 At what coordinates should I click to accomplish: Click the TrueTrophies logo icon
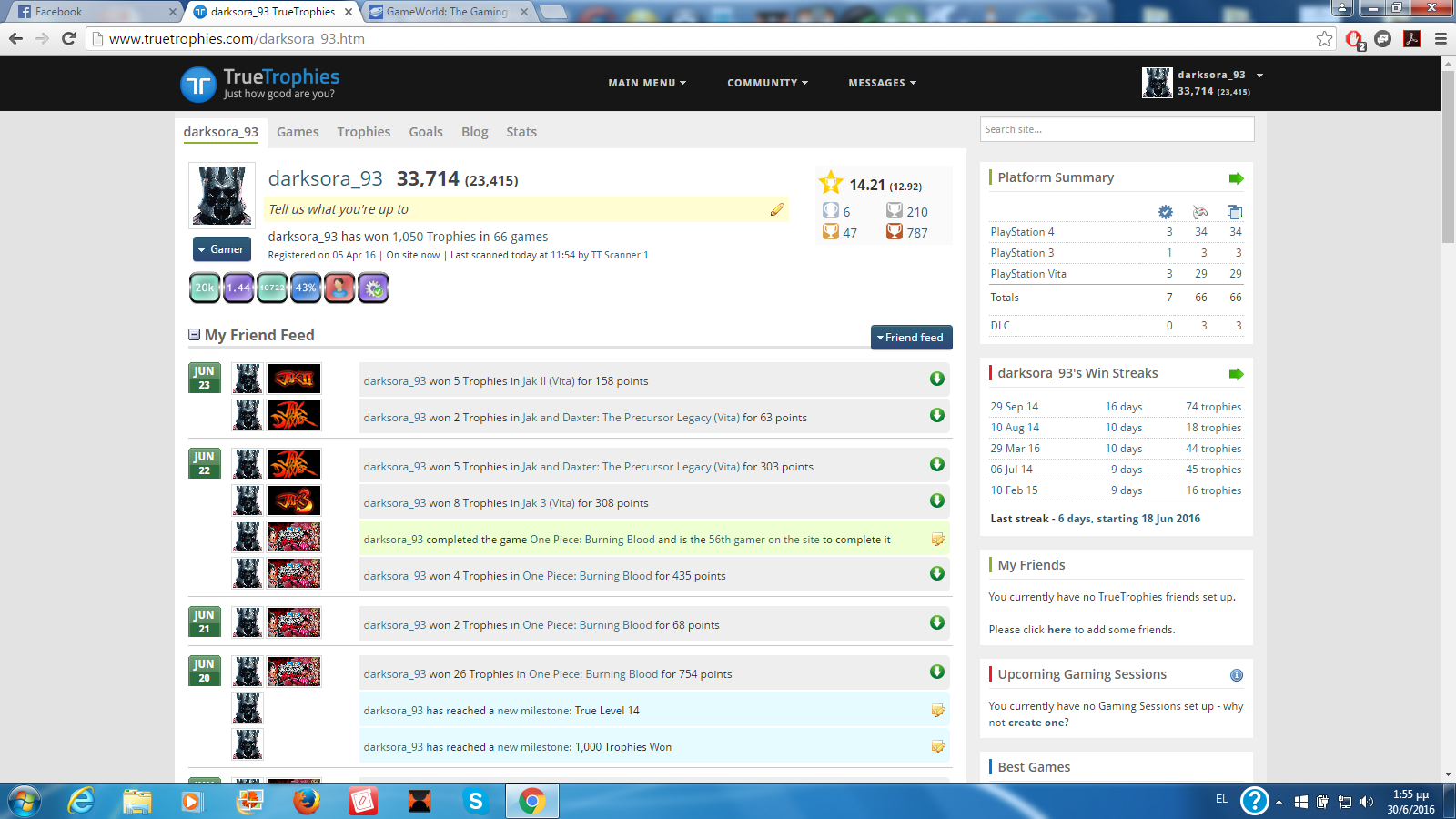tap(197, 85)
